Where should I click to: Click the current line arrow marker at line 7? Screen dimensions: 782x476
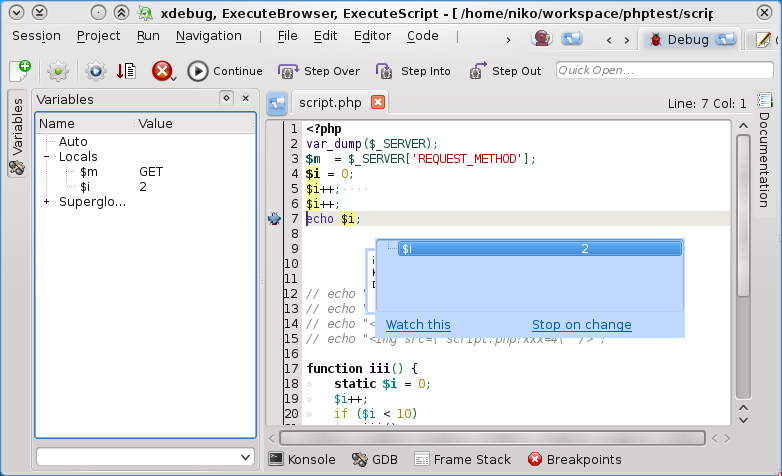[274, 219]
